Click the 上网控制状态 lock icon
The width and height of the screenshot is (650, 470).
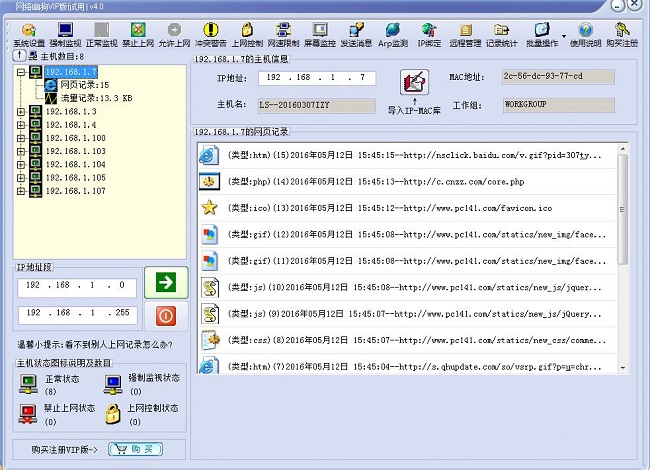coord(112,414)
